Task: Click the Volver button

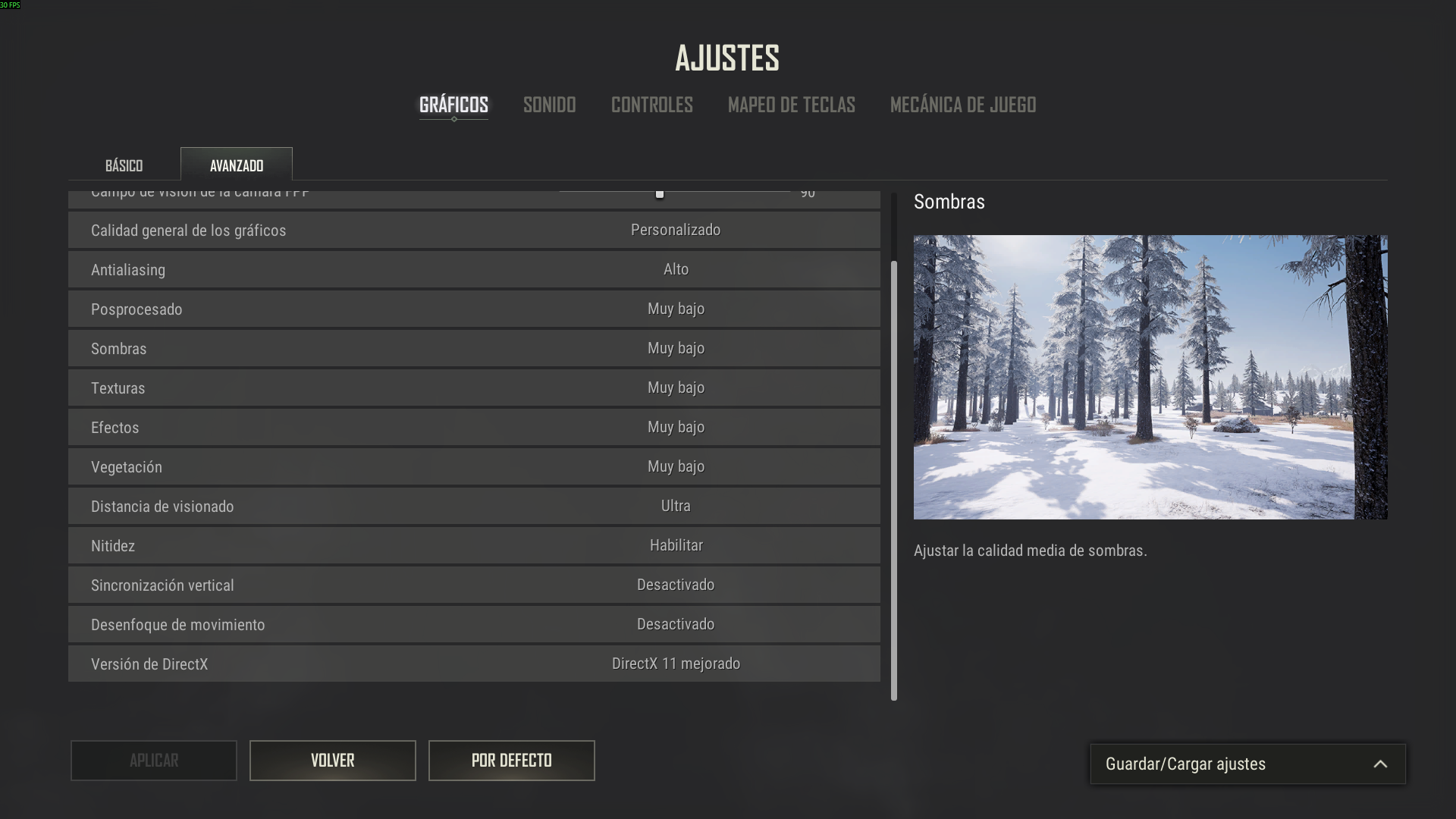Action: tap(332, 761)
